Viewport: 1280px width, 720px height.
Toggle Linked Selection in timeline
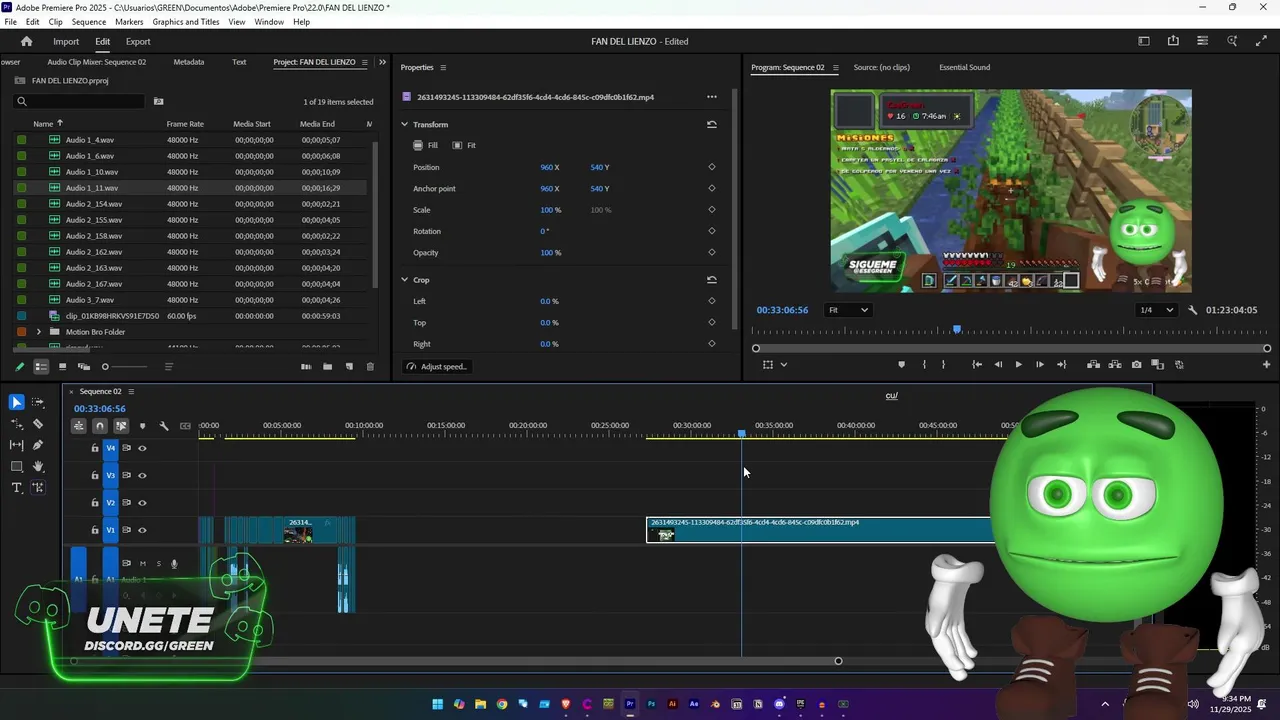pyautogui.click(x=121, y=426)
